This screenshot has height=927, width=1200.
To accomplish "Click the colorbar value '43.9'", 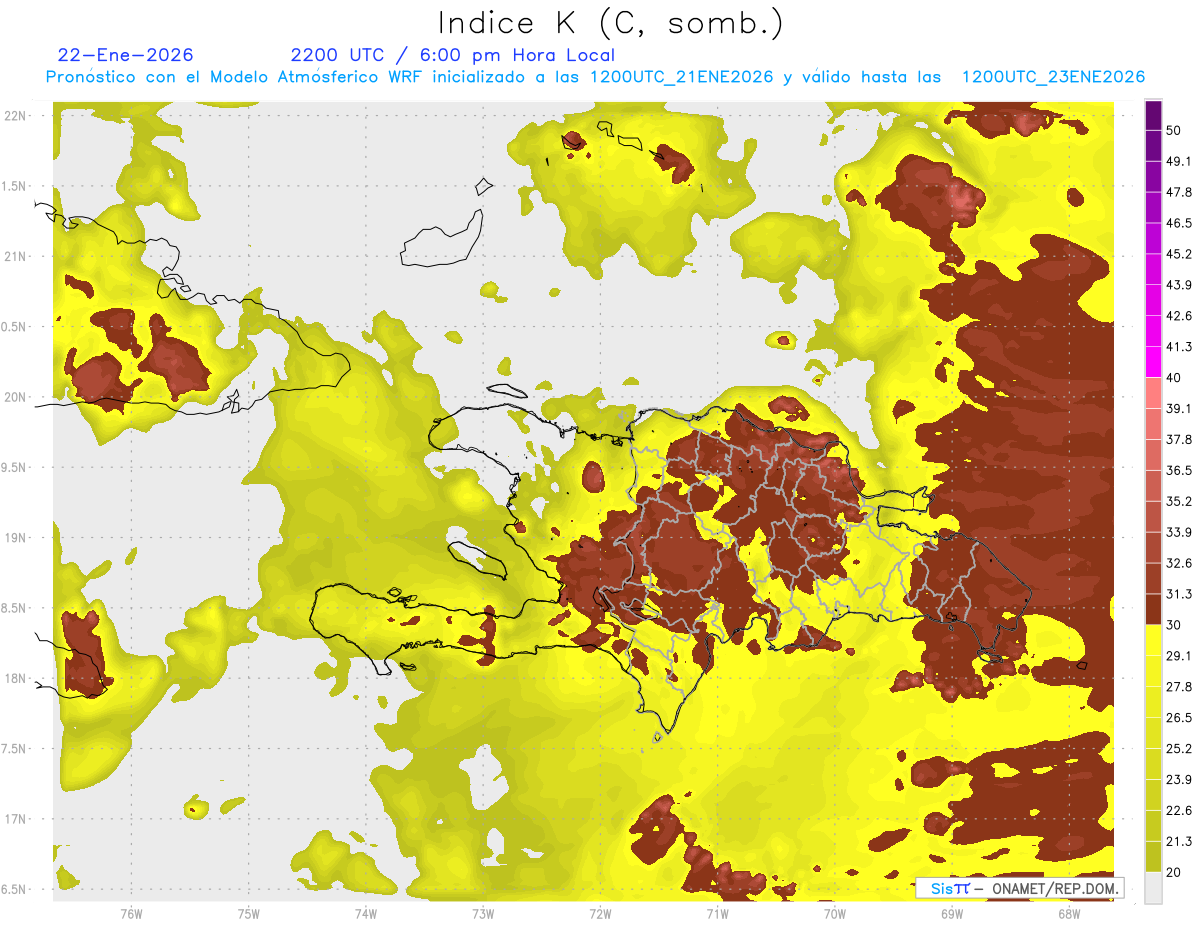I will (x=1179, y=285).
